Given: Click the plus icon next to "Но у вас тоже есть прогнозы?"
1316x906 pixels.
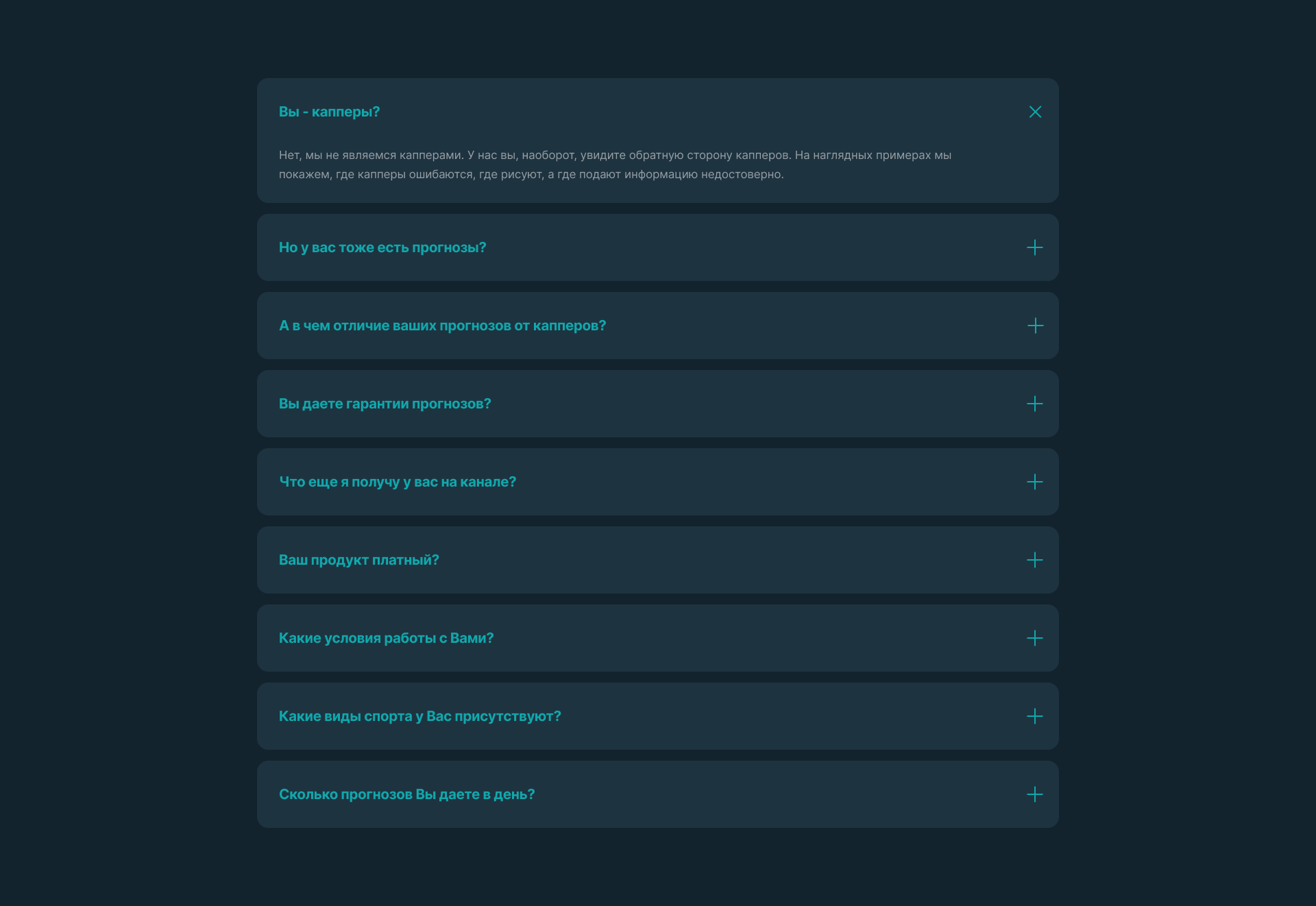Looking at the screenshot, I should click(x=1035, y=247).
